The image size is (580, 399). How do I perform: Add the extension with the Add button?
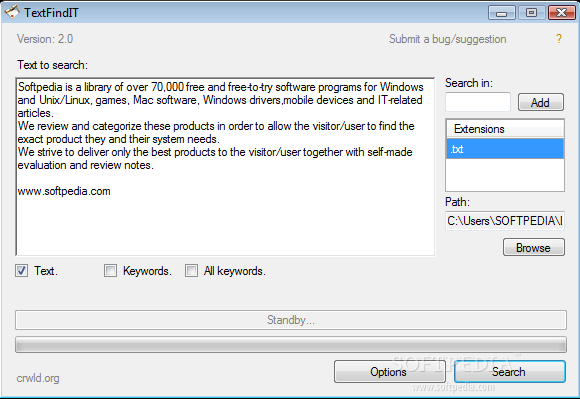click(540, 102)
